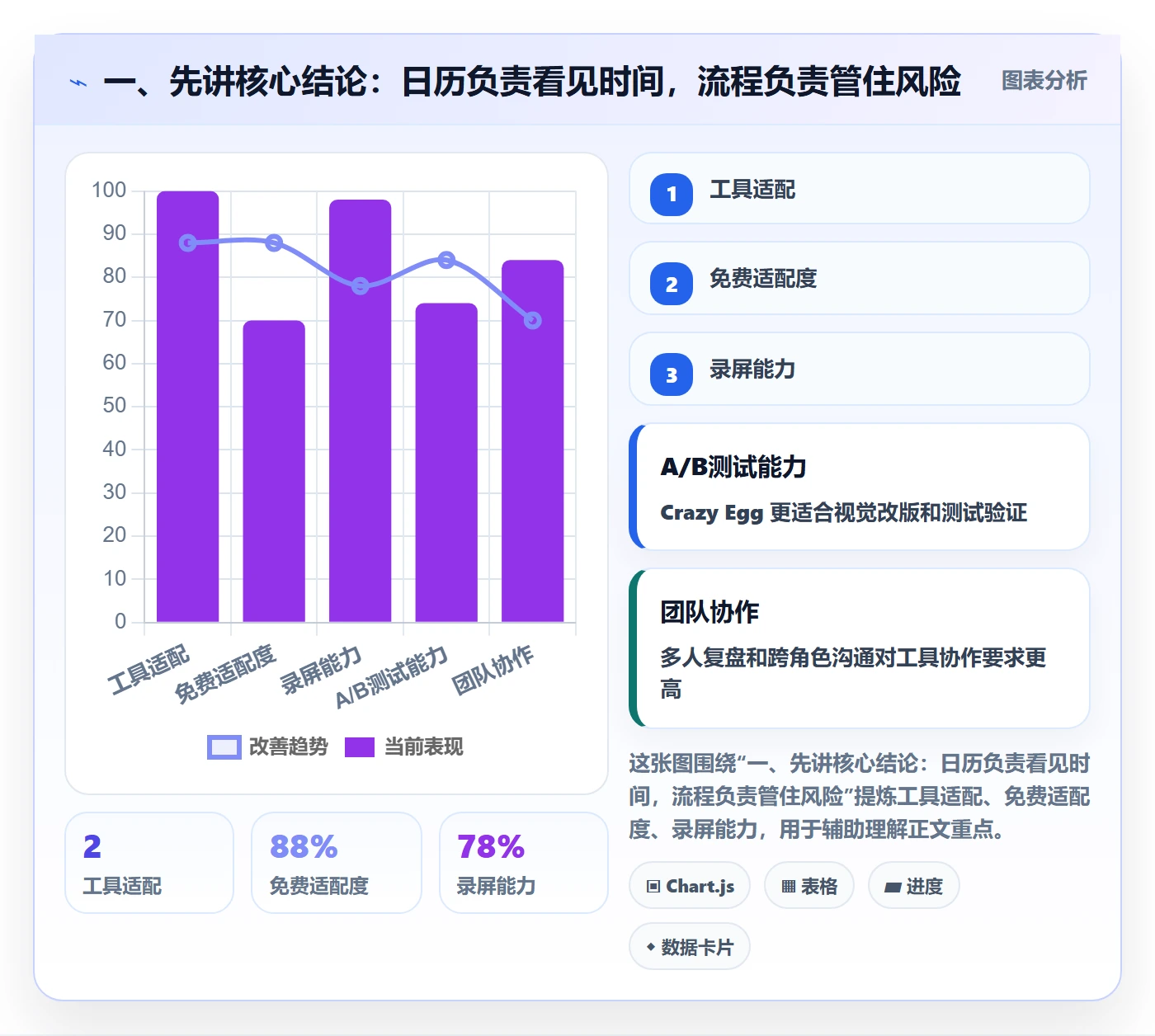This screenshot has height=1036, width=1155.
Task: Select the 数据卡片 tag chip
Action: [690, 947]
